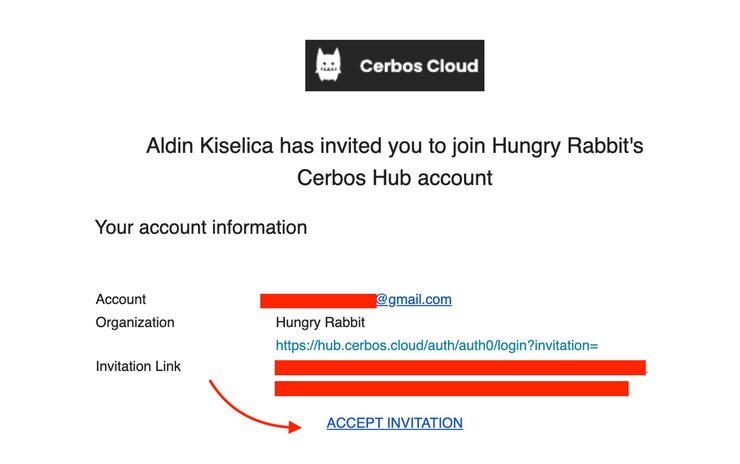Click the red redaction bar covering the email username

coord(318,301)
